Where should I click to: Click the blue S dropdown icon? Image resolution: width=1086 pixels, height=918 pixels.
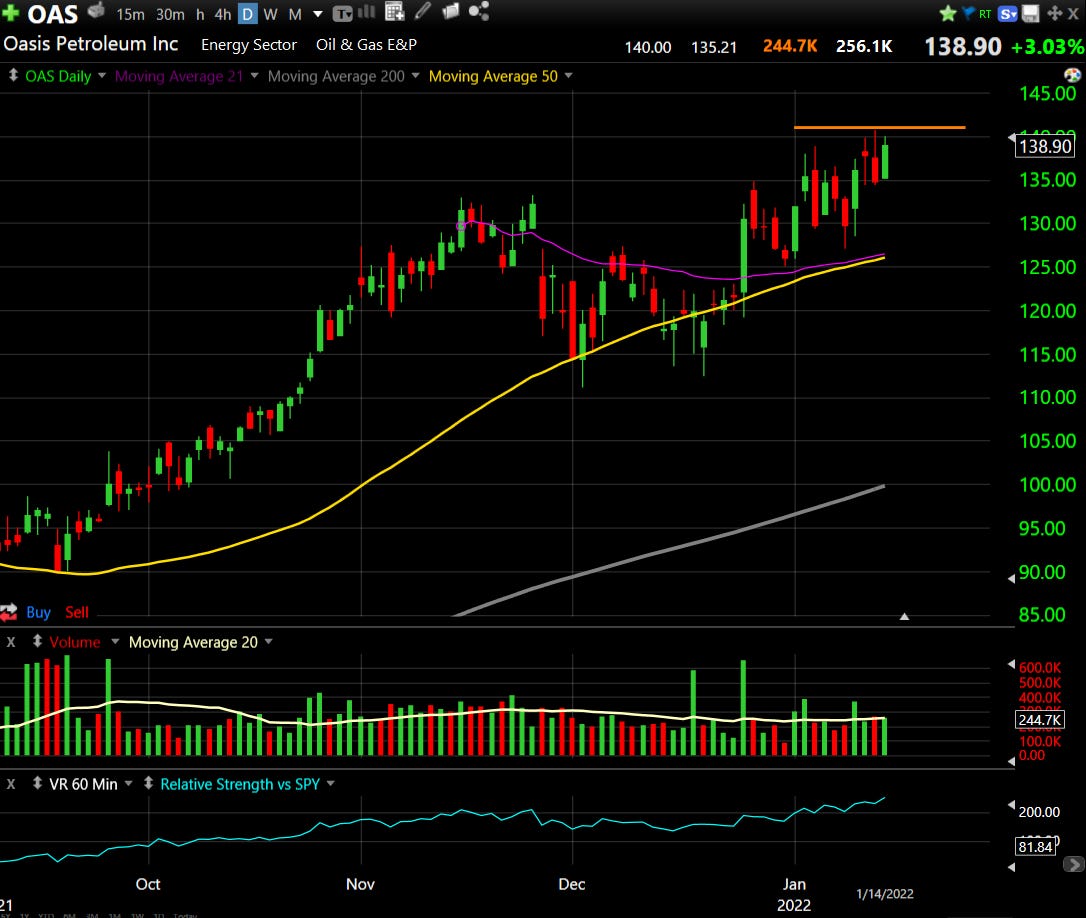[x=1008, y=13]
